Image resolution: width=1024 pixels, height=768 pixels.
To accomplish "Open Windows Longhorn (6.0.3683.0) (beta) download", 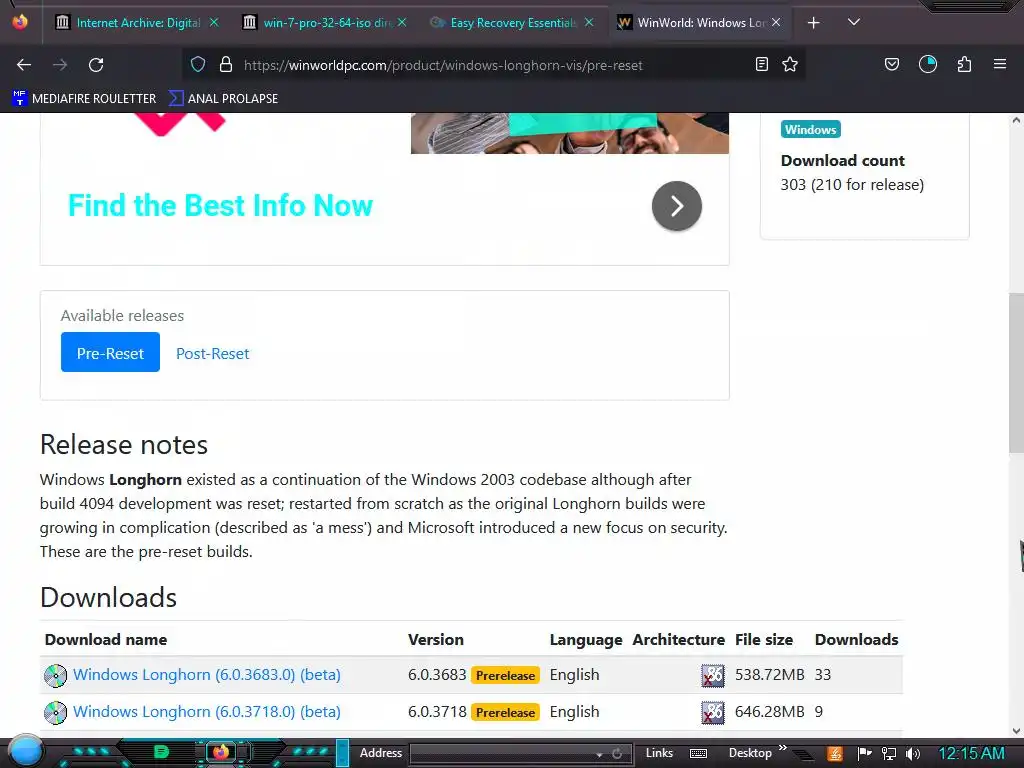I will click(x=206, y=675).
